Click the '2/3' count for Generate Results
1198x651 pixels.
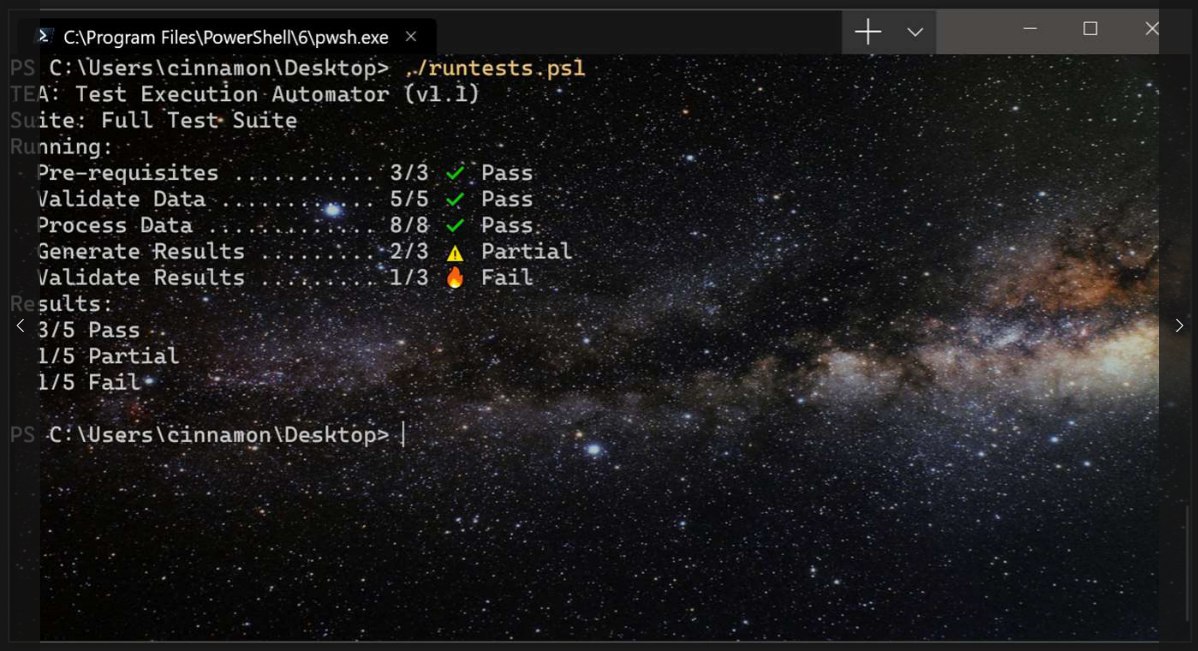(x=410, y=251)
